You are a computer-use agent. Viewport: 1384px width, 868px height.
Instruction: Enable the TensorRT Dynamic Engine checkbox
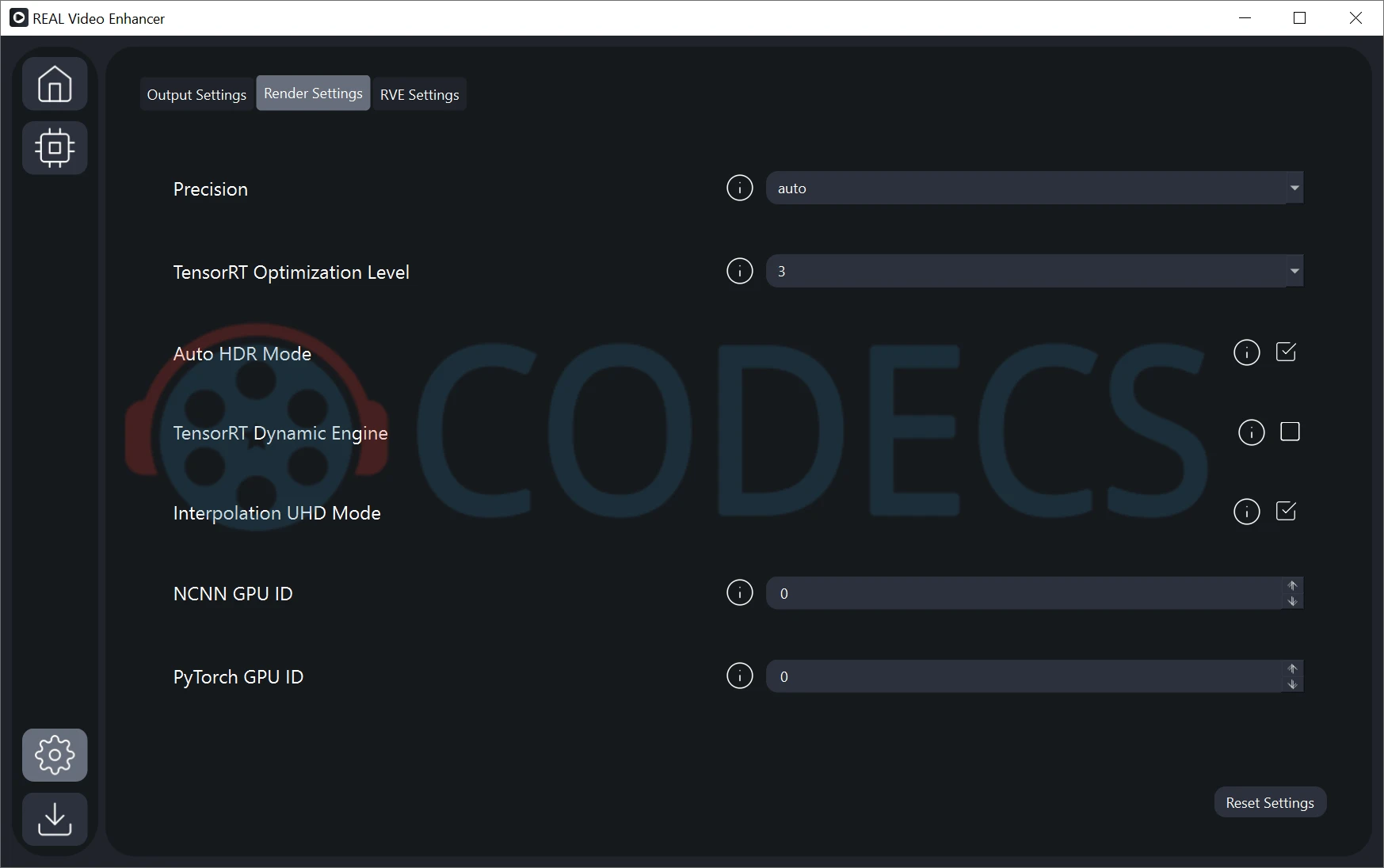click(1290, 432)
